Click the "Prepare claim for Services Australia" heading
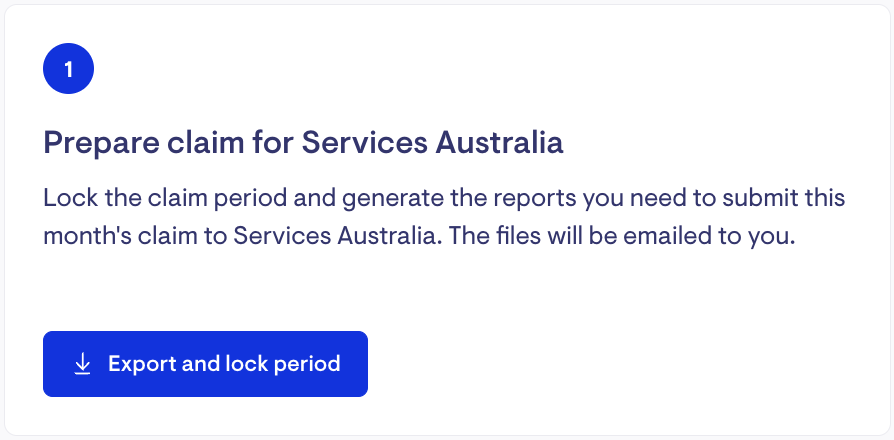This screenshot has width=894, height=440. pos(303,142)
